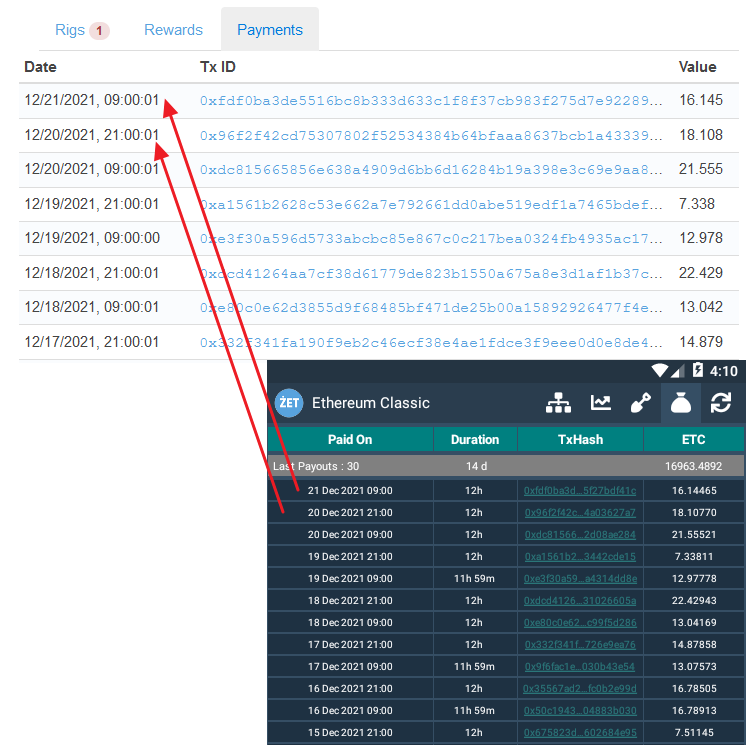Select the 12/19/2021, 09:00:00 date cell
Image resolution: width=747 pixels, height=748 pixels.
[92, 238]
